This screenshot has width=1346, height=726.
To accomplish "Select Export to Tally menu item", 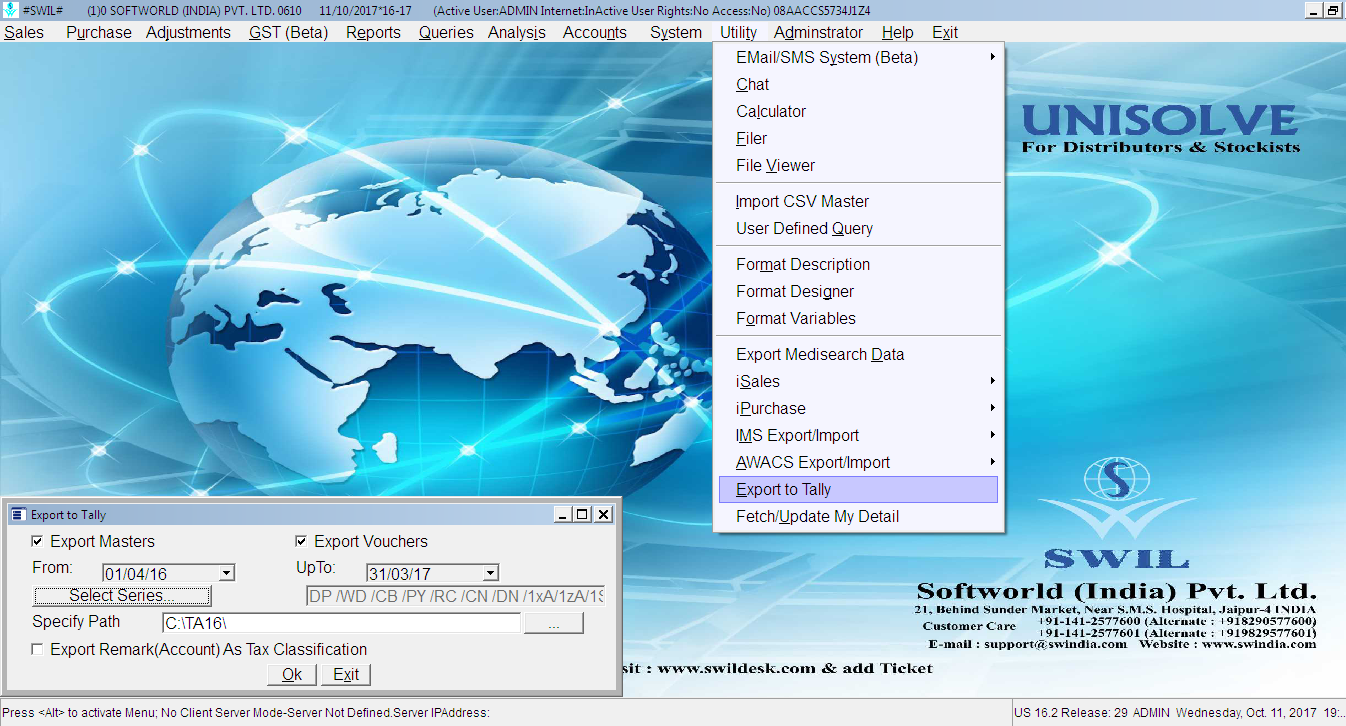I will point(859,490).
